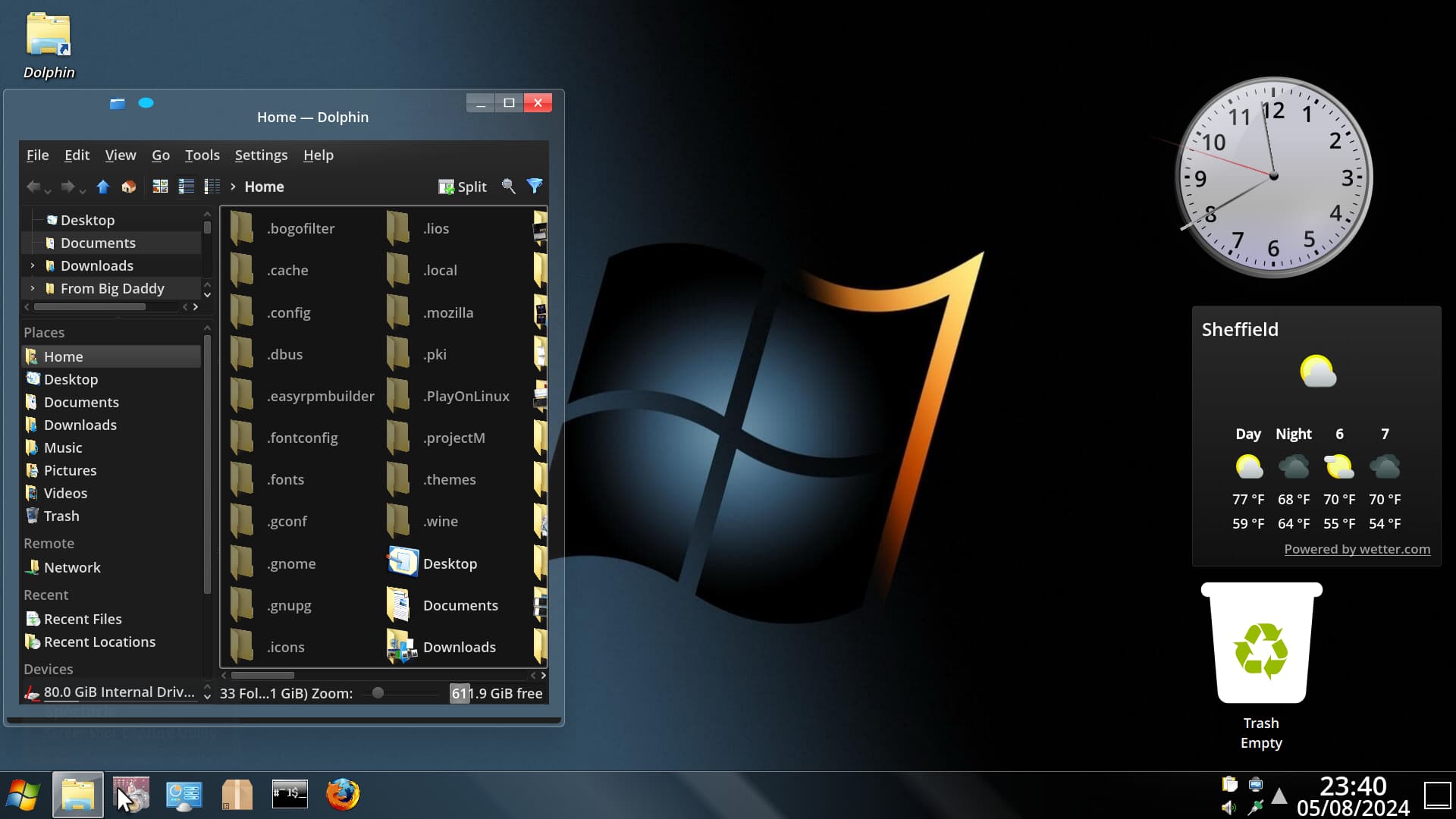This screenshot has height=819, width=1456.
Task: Open the Powered by wetter.com link
Action: coord(1357,549)
